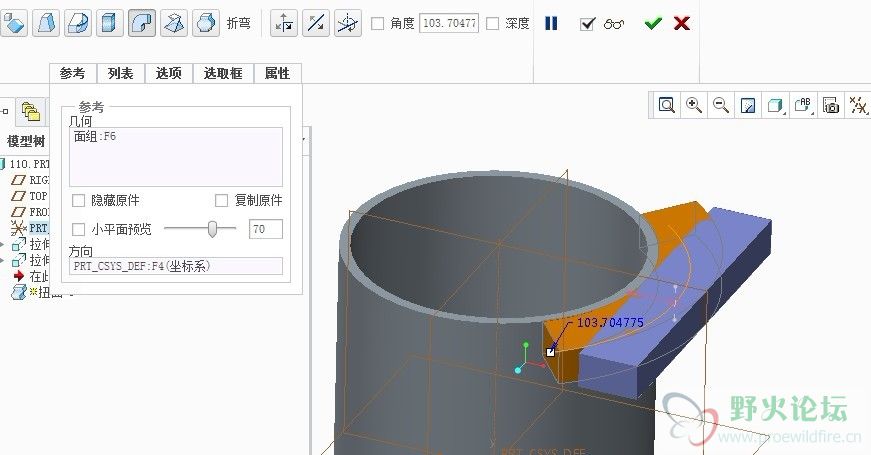This screenshot has width=871, height=455.
Task: Click the Zoom Out magnifier icon
Action: [720, 104]
